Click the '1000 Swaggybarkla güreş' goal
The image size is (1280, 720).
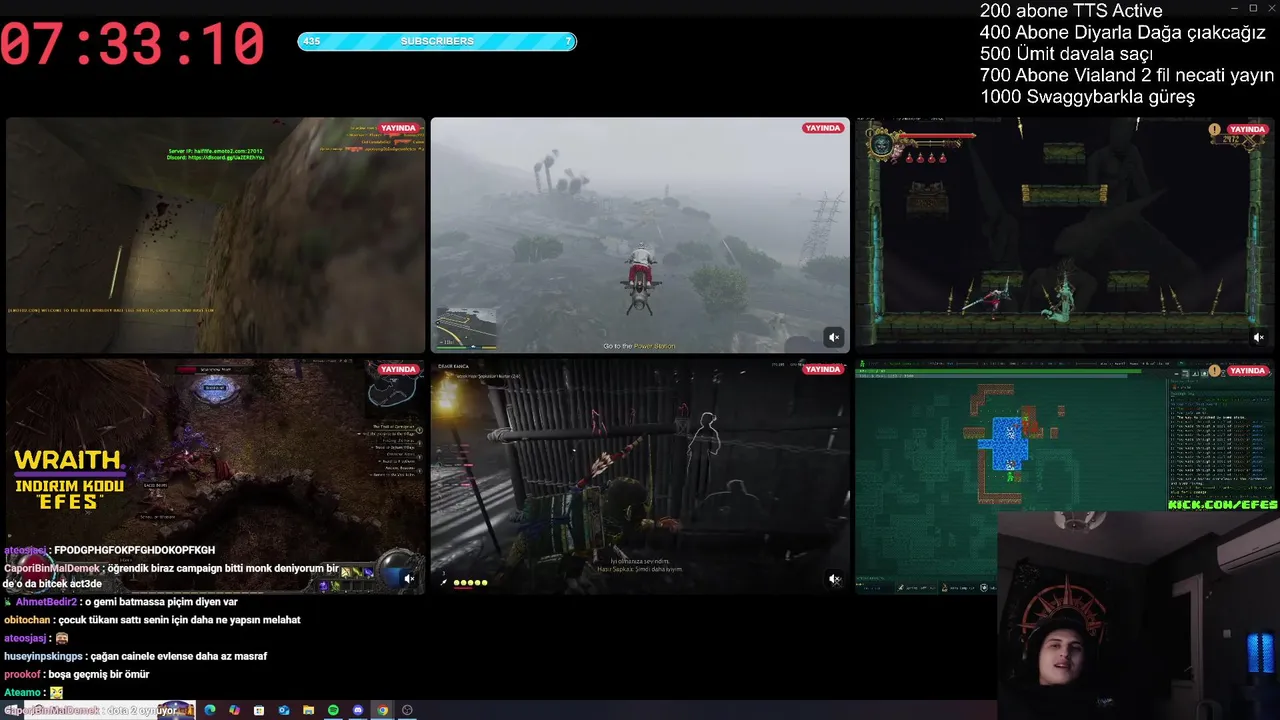click(x=1087, y=97)
